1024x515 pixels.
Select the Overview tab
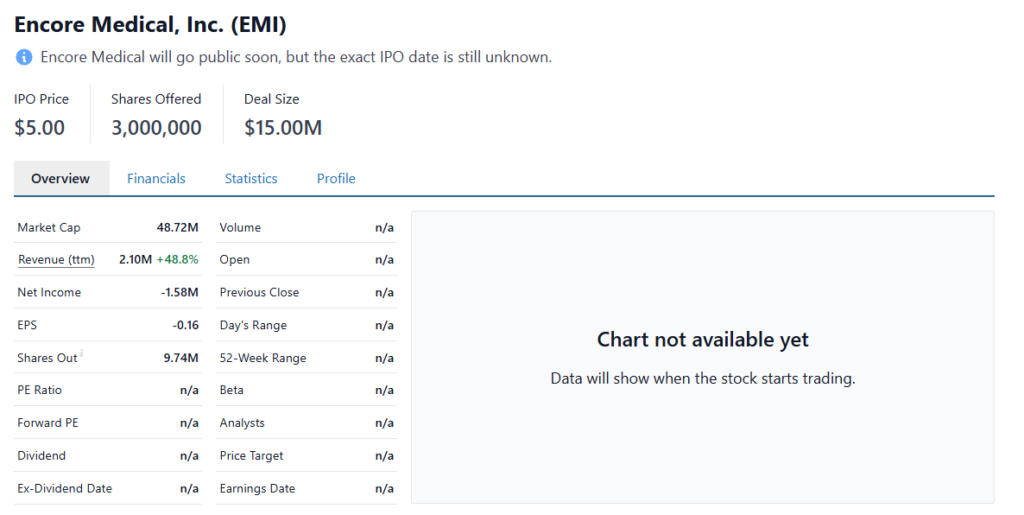pos(61,178)
